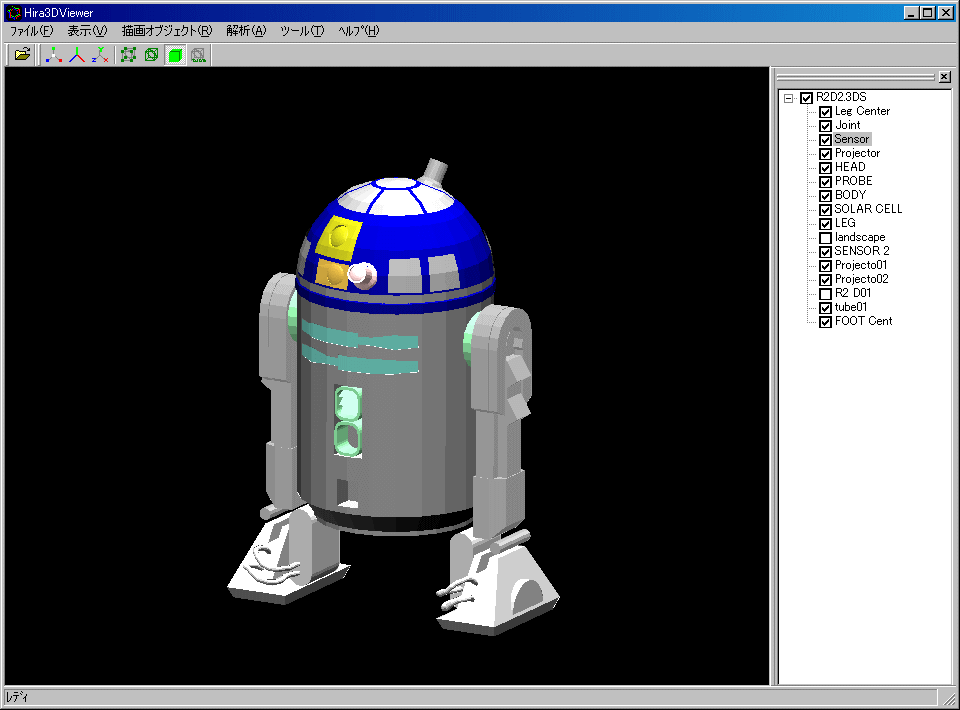Collapse the R2D2.3DS tree node

(789, 98)
